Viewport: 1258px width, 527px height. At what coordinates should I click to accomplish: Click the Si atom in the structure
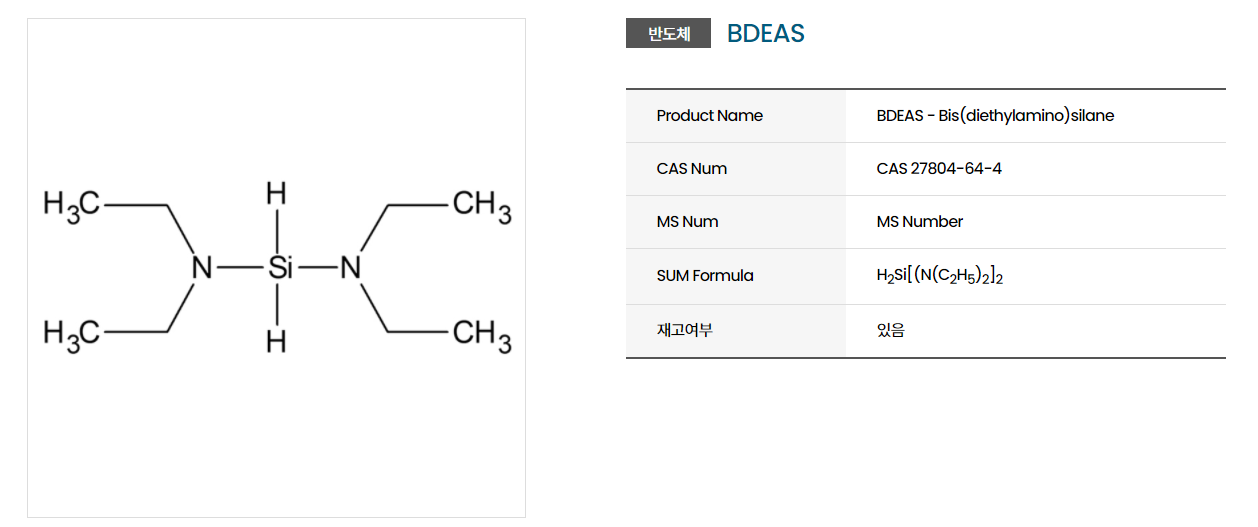point(281,268)
